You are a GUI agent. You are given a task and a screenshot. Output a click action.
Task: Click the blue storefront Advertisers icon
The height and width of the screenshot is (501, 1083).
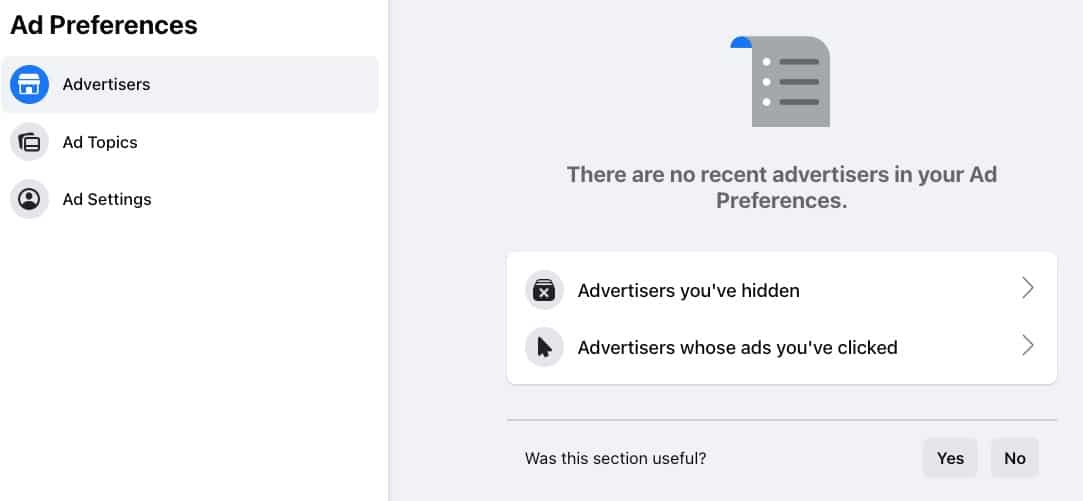pos(29,84)
